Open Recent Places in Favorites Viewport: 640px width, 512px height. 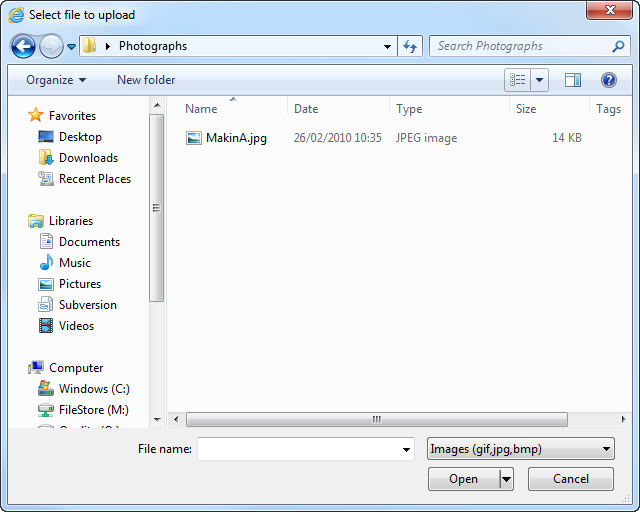94,179
